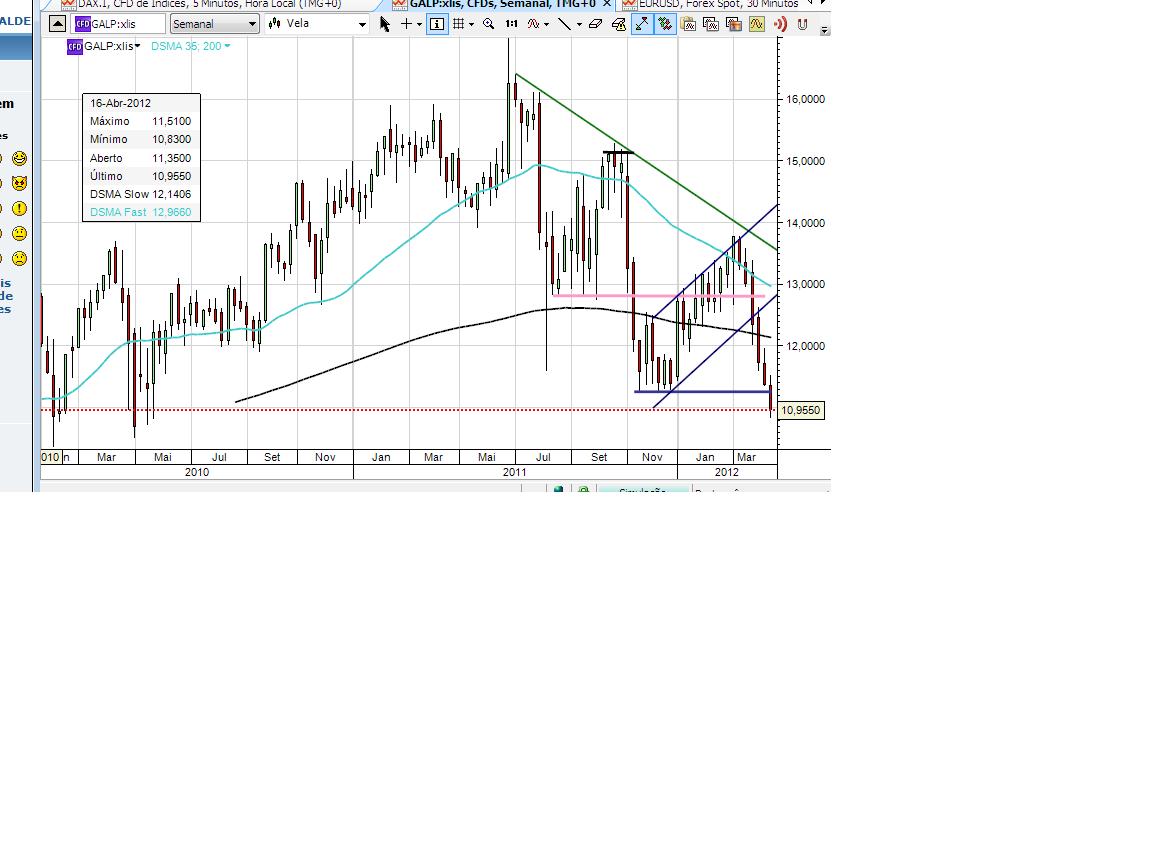Click the grinning smiley emoticon

pyautogui.click(x=19, y=158)
